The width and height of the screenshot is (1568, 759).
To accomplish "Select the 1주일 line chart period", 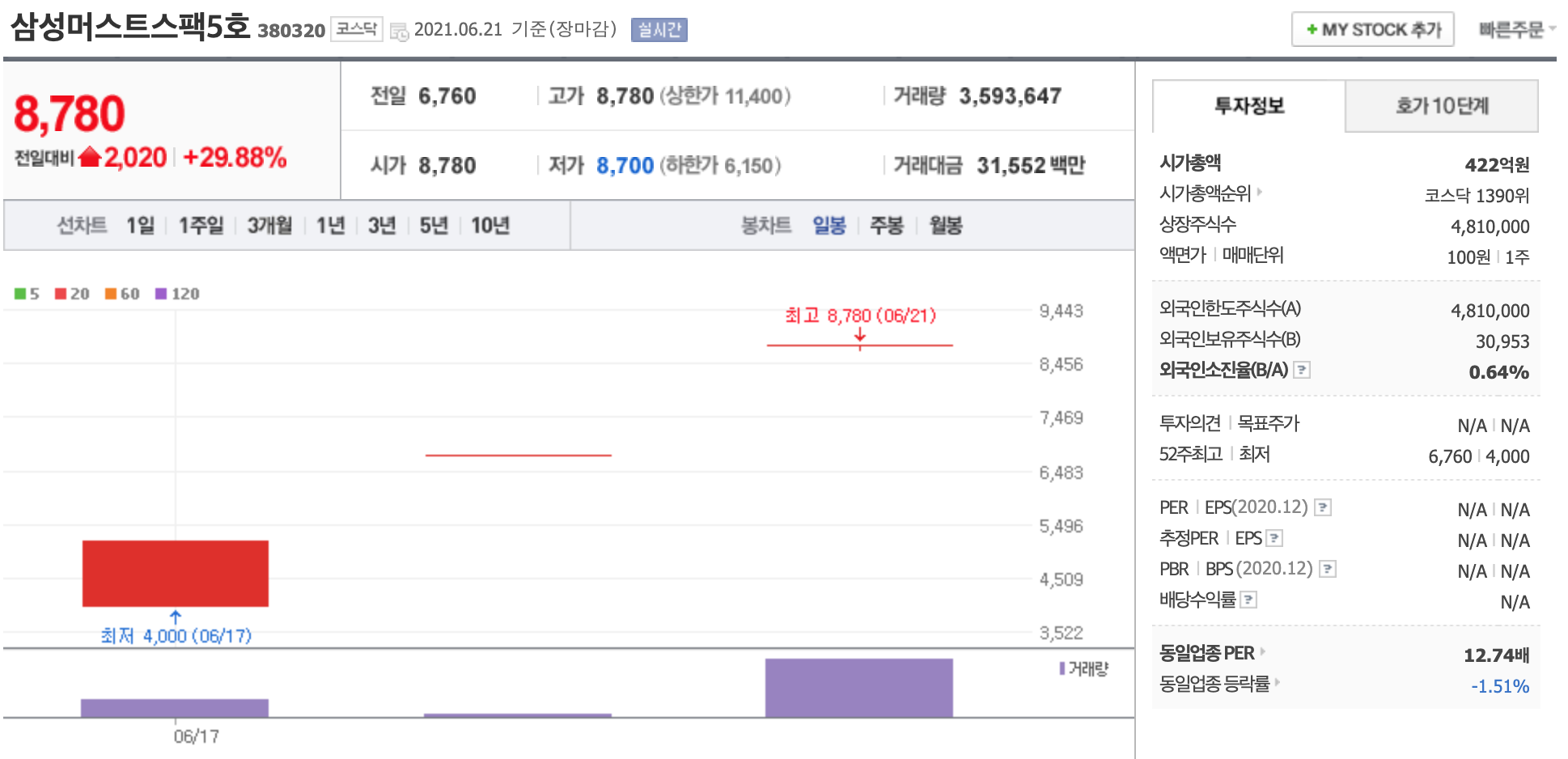I will tap(201, 225).
